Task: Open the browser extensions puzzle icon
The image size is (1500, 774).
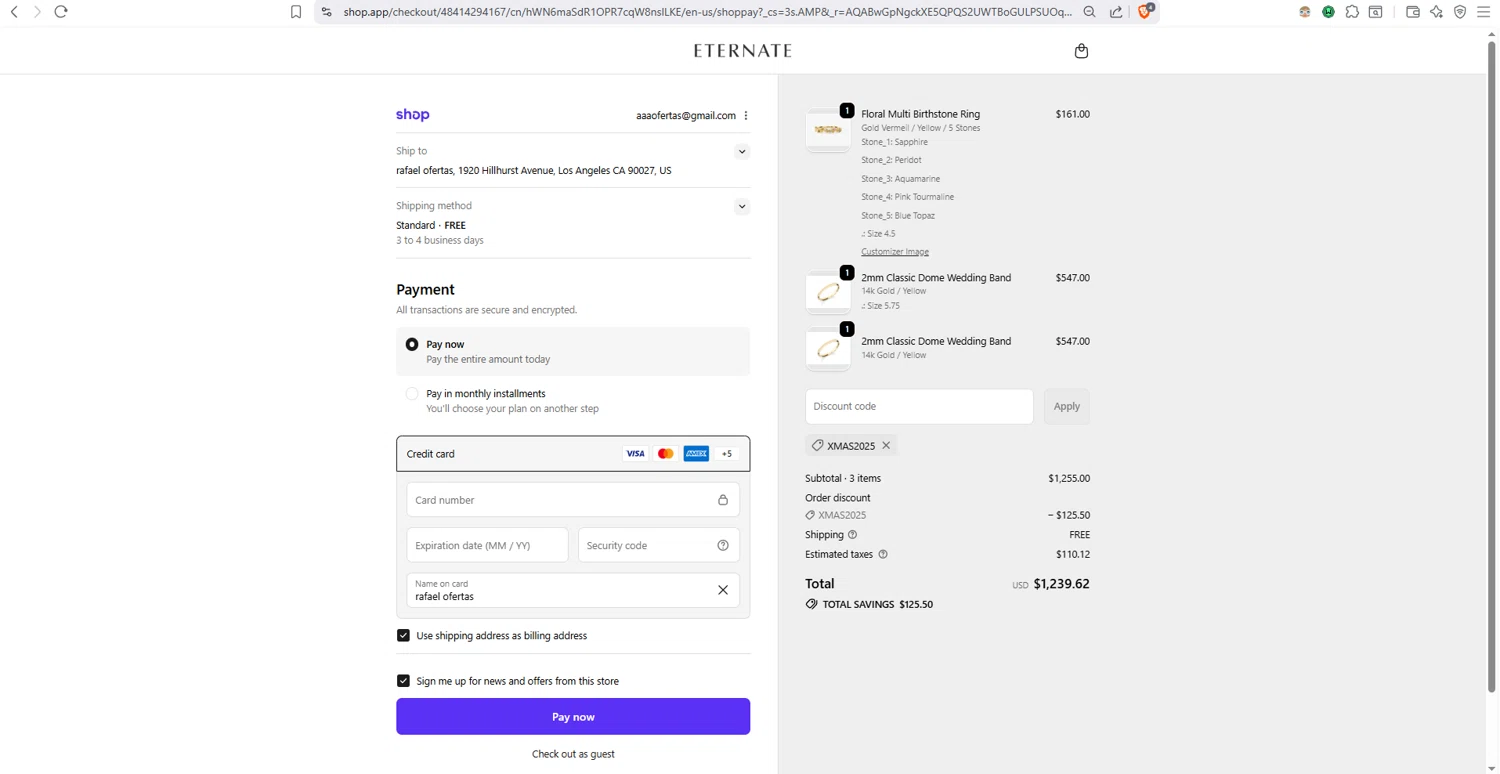Action: click(x=1352, y=12)
